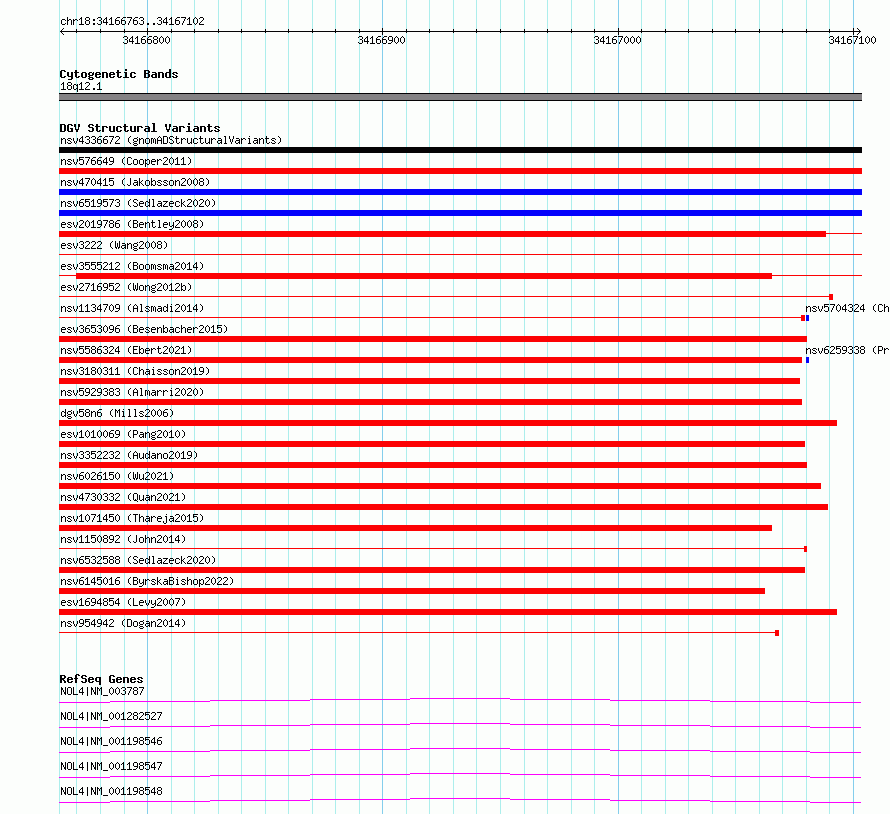The height and width of the screenshot is (814, 890).
Task: Select NOL4|NM_001282527 gene label
Action: tap(111, 716)
